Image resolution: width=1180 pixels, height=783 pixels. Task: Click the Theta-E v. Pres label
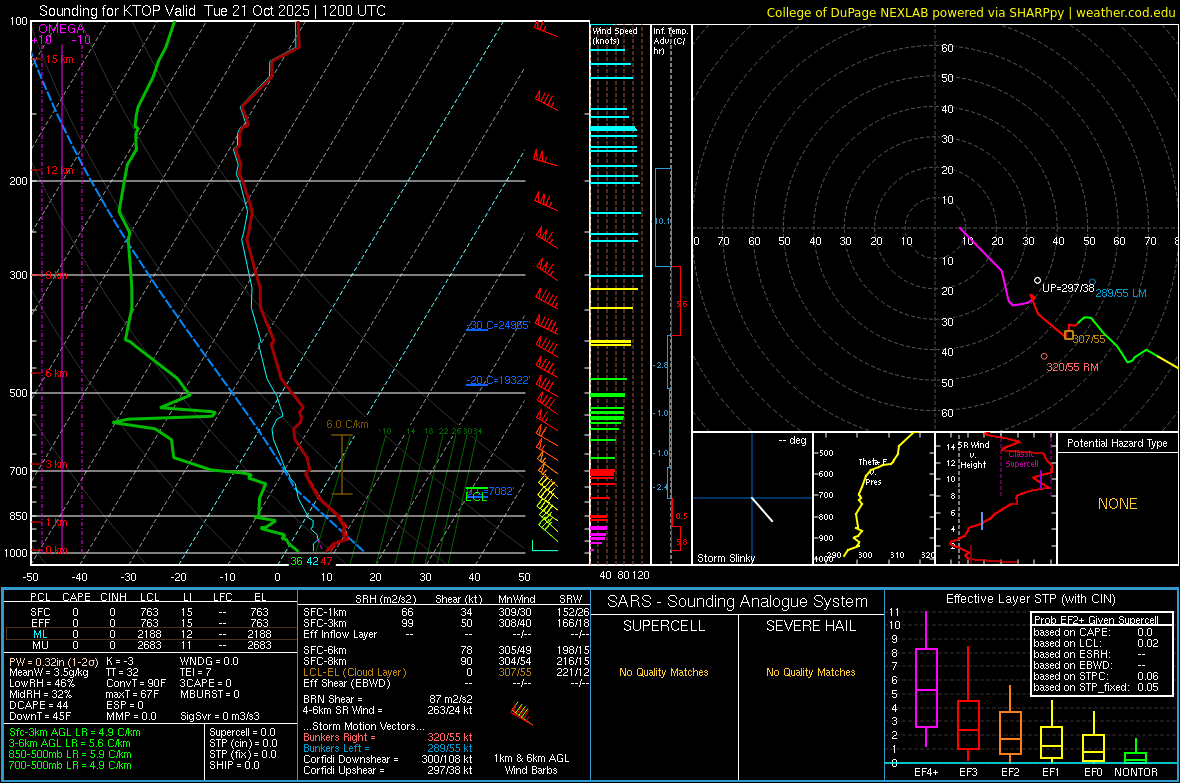pos(873,472)
